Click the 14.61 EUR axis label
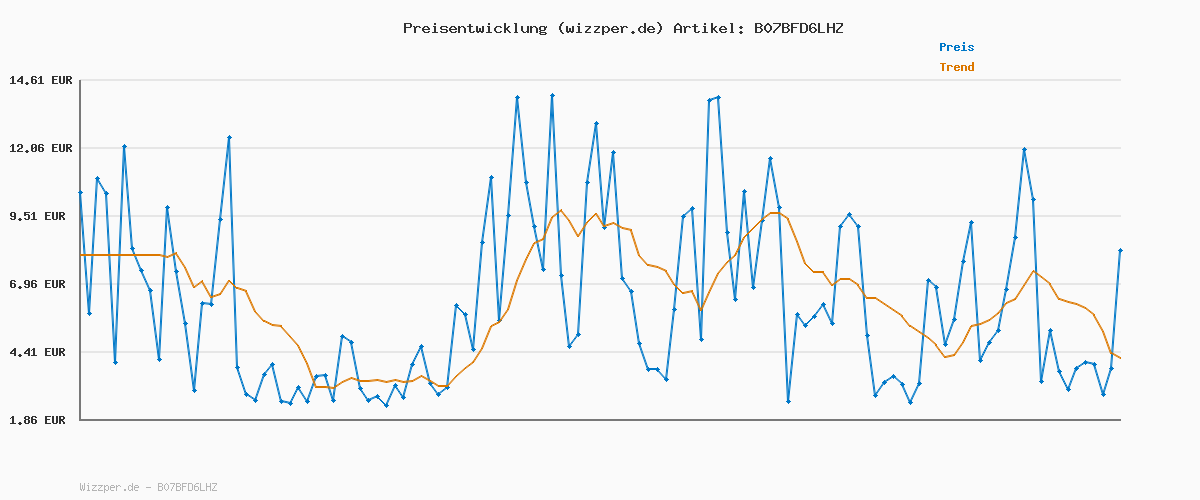 (x=41, y=80)
